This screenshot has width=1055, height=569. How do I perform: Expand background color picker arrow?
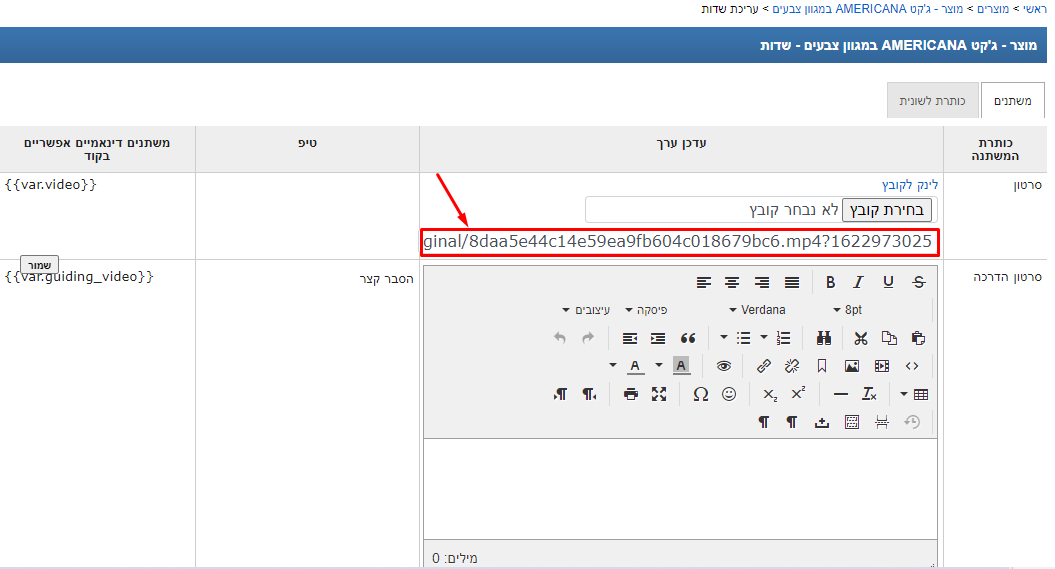[659, 365]
